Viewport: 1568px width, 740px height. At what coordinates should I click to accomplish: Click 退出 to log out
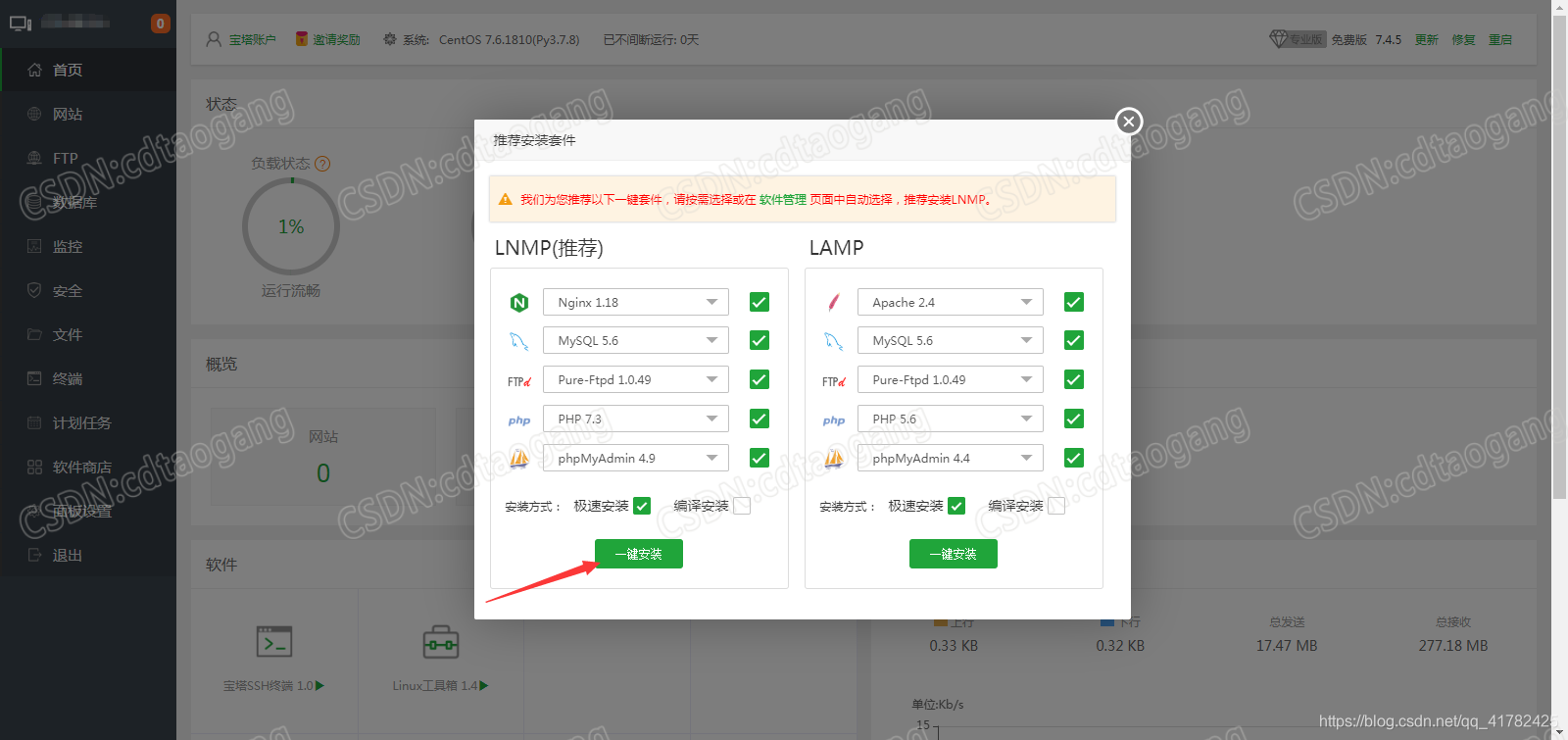[x=88, y=555]
